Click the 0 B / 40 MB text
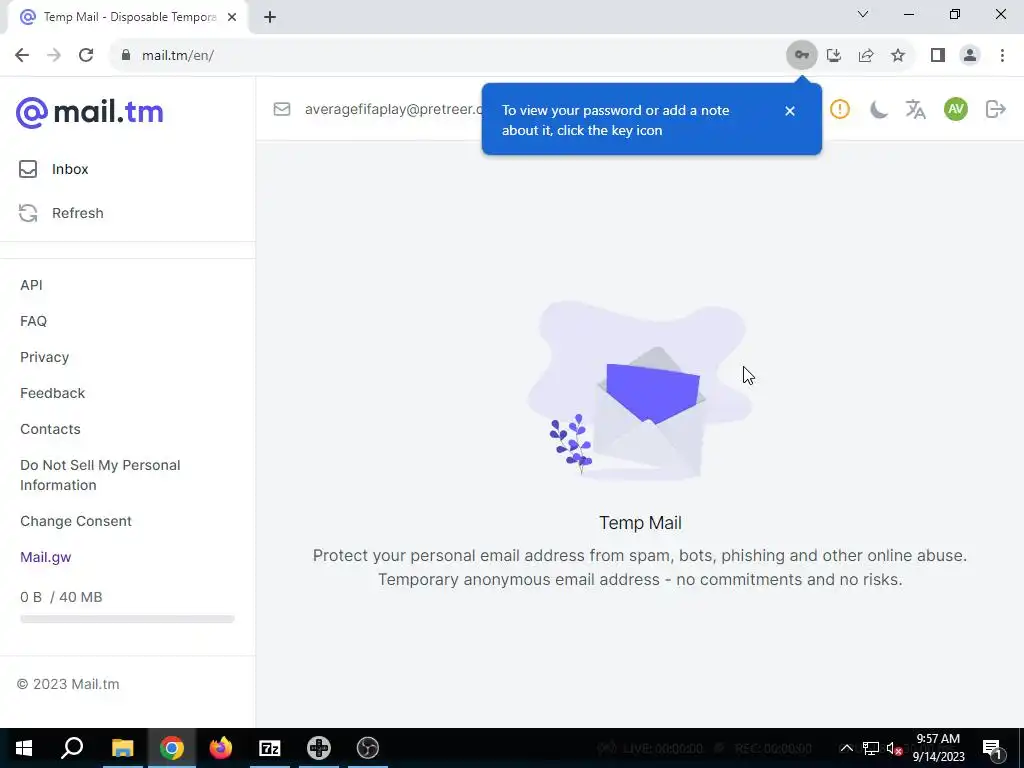The width and height of the screenshot is (1024, 768). tap(61, 597)
